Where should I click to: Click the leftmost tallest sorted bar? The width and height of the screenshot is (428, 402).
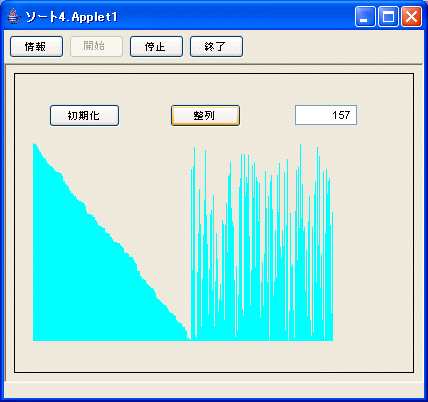coord(34,242)
